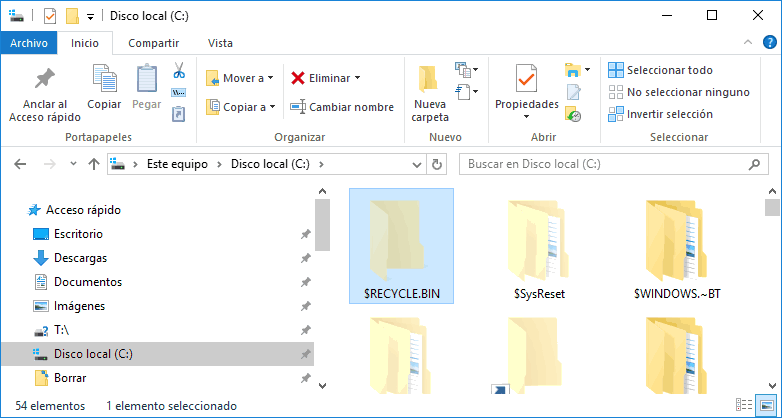Create a Nueva carpeta
Viewport: 782px width, 418px height.
[x=430, y=94]
